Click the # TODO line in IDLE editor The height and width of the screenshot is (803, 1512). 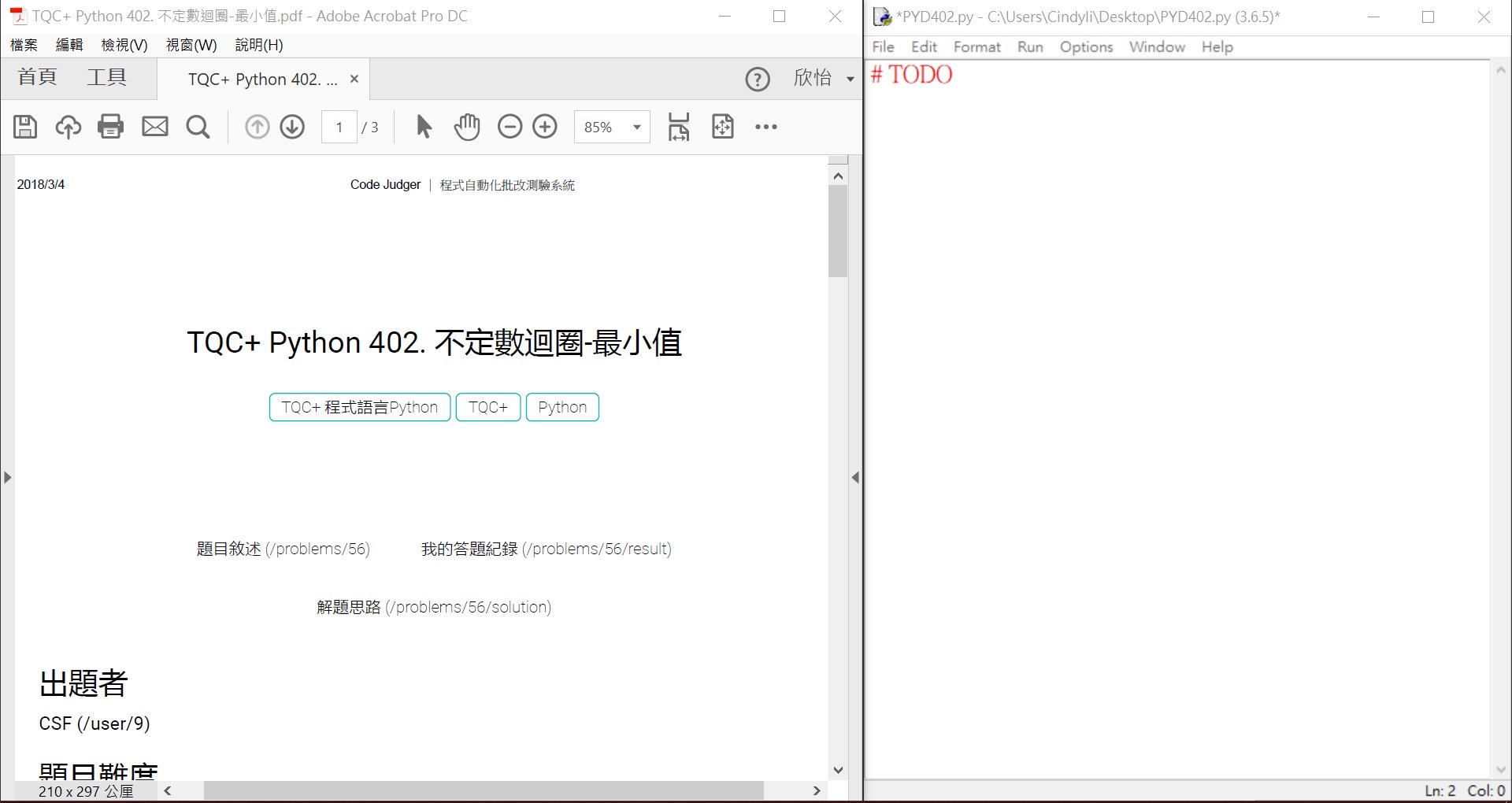(x=911, y=75)
